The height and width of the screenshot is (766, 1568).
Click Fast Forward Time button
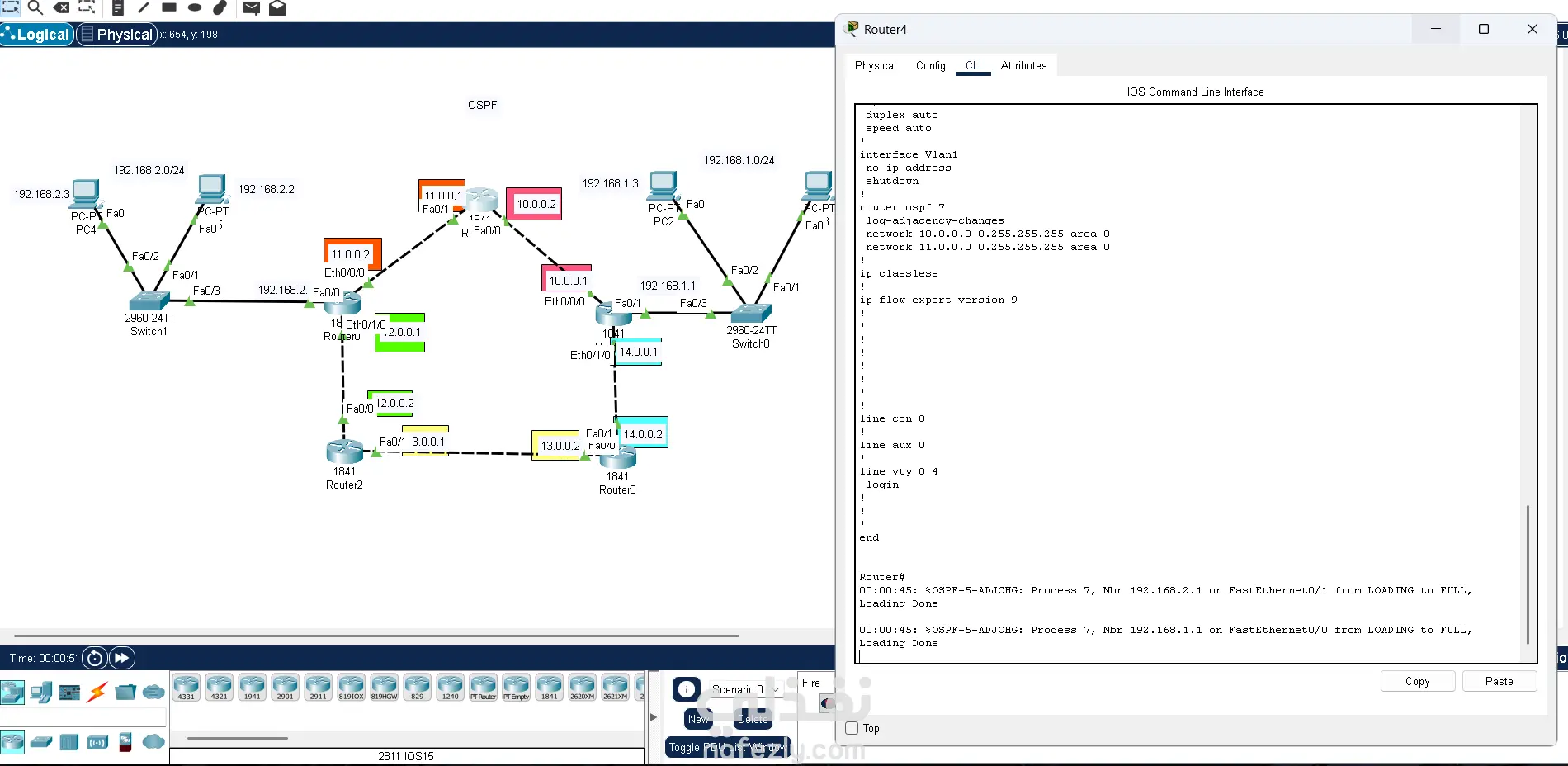[x=121, y=658]
